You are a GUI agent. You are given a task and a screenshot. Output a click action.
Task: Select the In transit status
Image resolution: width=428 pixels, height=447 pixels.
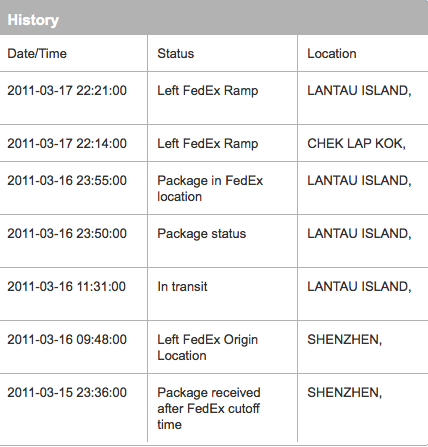(182, 287)
